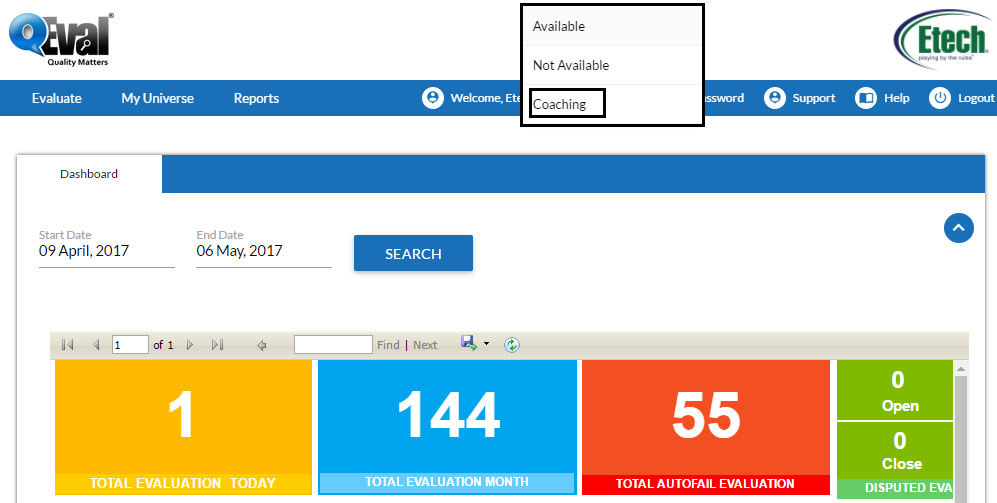Open the Evaluate menu
Viewport: 997px width, 503px height.
57,98
